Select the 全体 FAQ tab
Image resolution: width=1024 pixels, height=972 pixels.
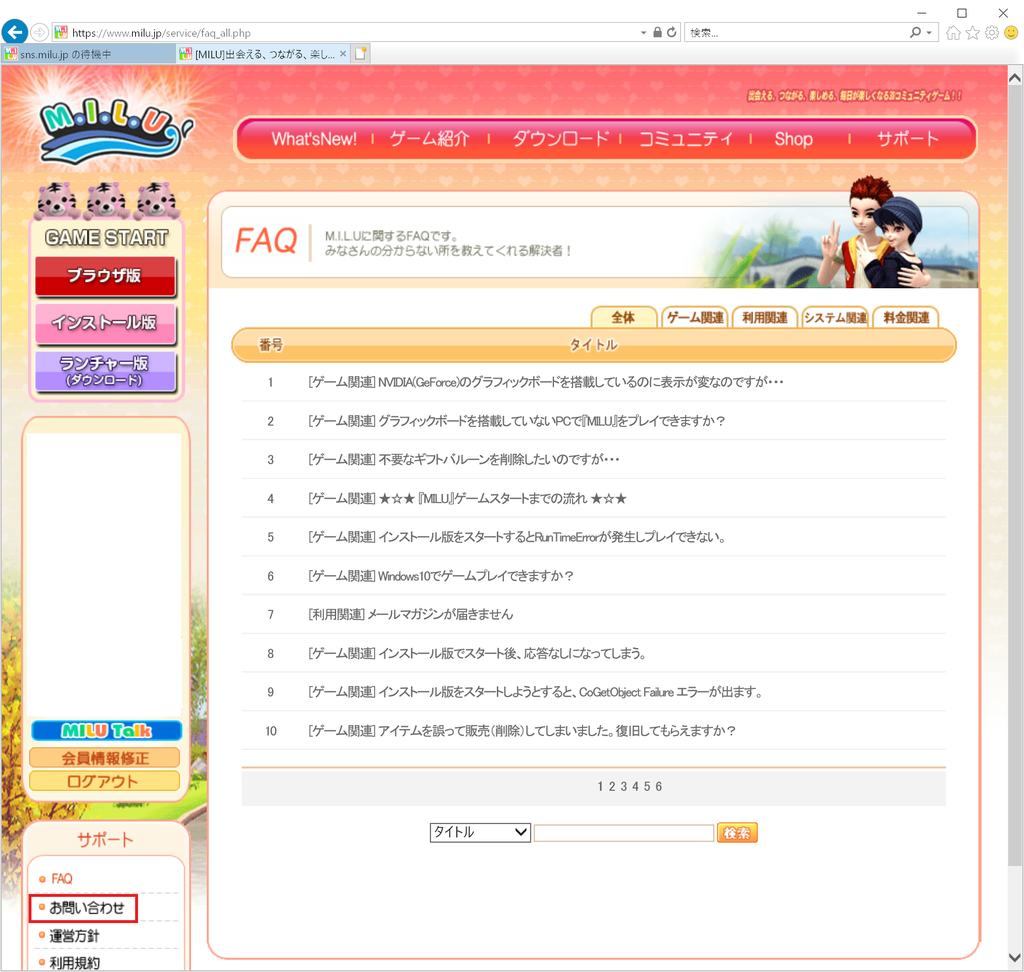pyautogui.click(x=623, y=317)
